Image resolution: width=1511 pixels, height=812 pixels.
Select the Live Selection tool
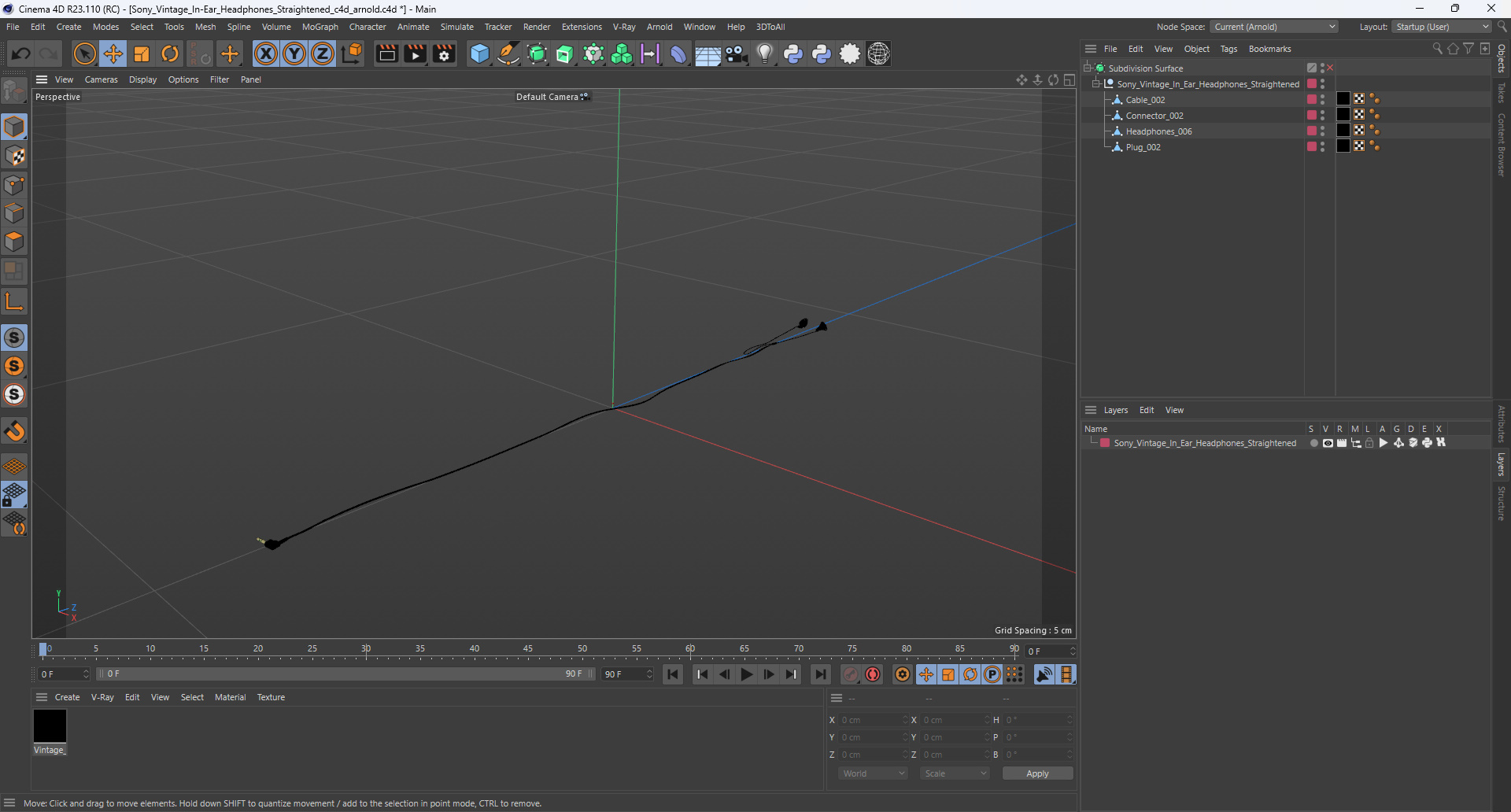(84, 54)
